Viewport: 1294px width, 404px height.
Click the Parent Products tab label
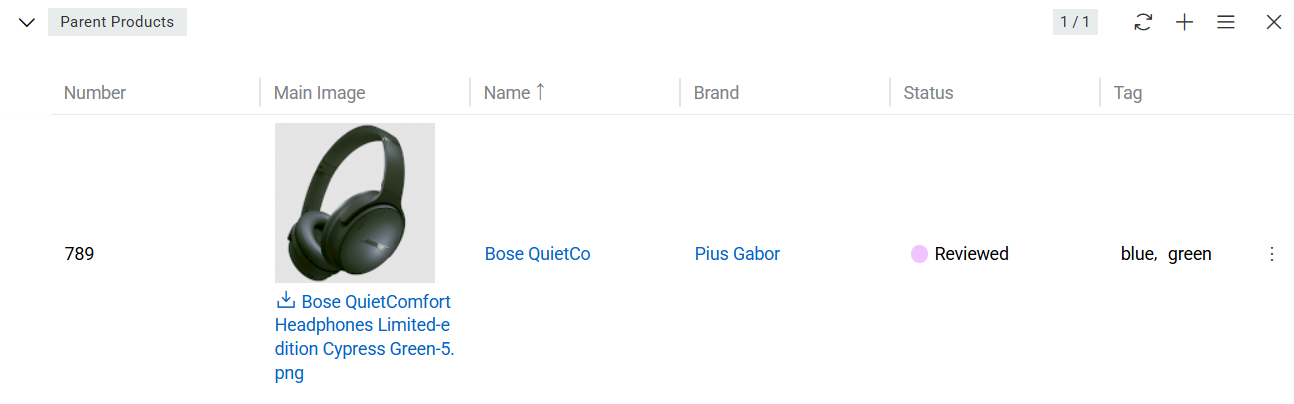click(x=117, y=22)
